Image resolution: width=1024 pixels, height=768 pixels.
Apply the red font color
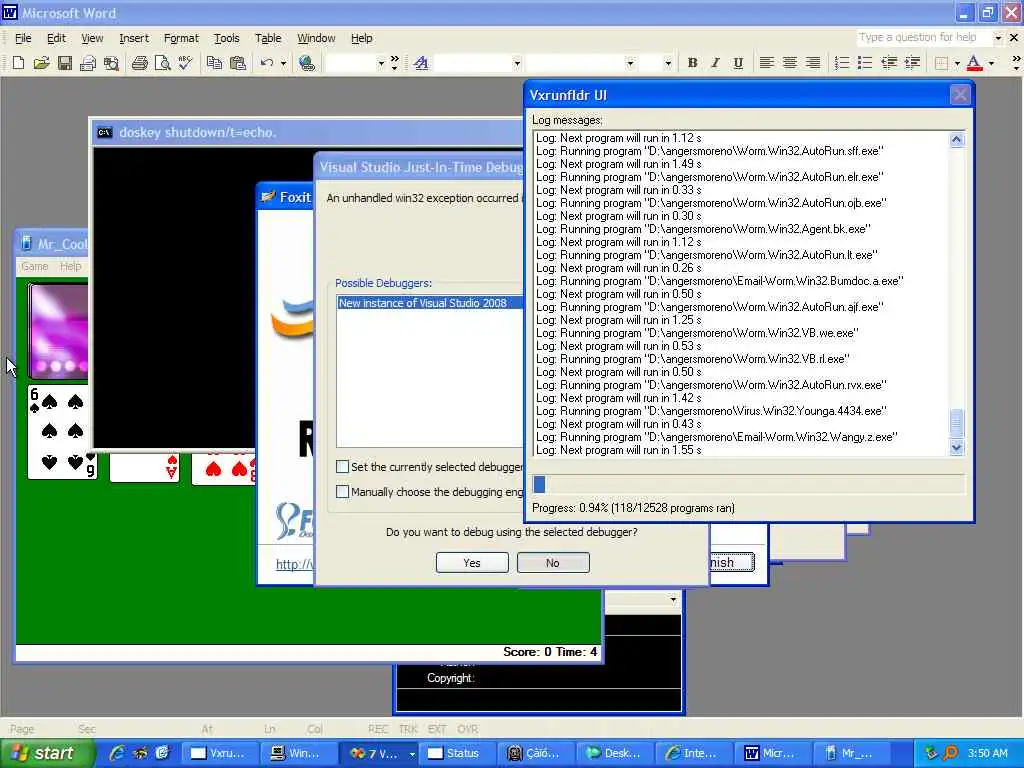[974, 63]
